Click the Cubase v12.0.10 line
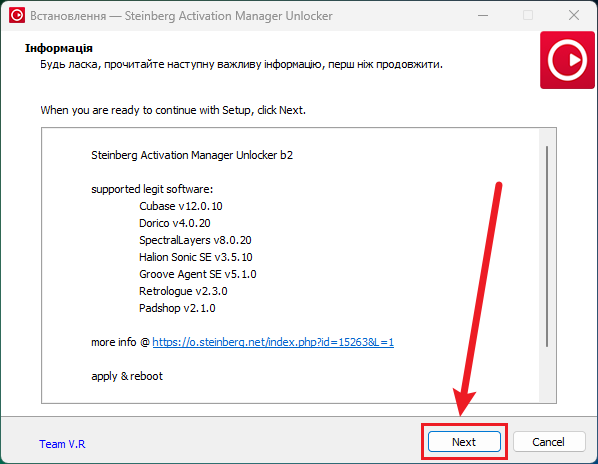 click(x=181, y=206)
